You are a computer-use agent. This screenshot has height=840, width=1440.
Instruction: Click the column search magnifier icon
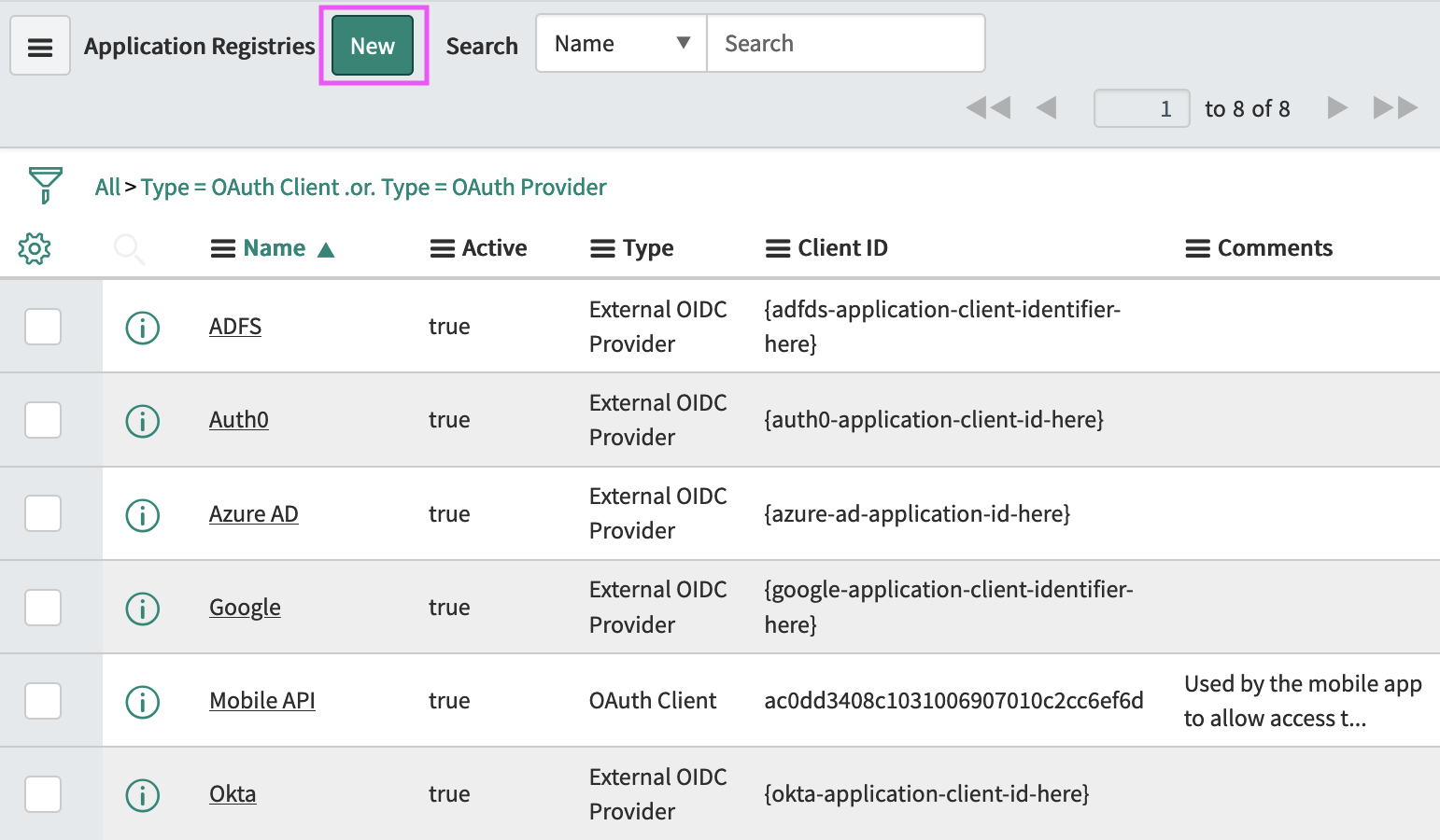[128, 249]
